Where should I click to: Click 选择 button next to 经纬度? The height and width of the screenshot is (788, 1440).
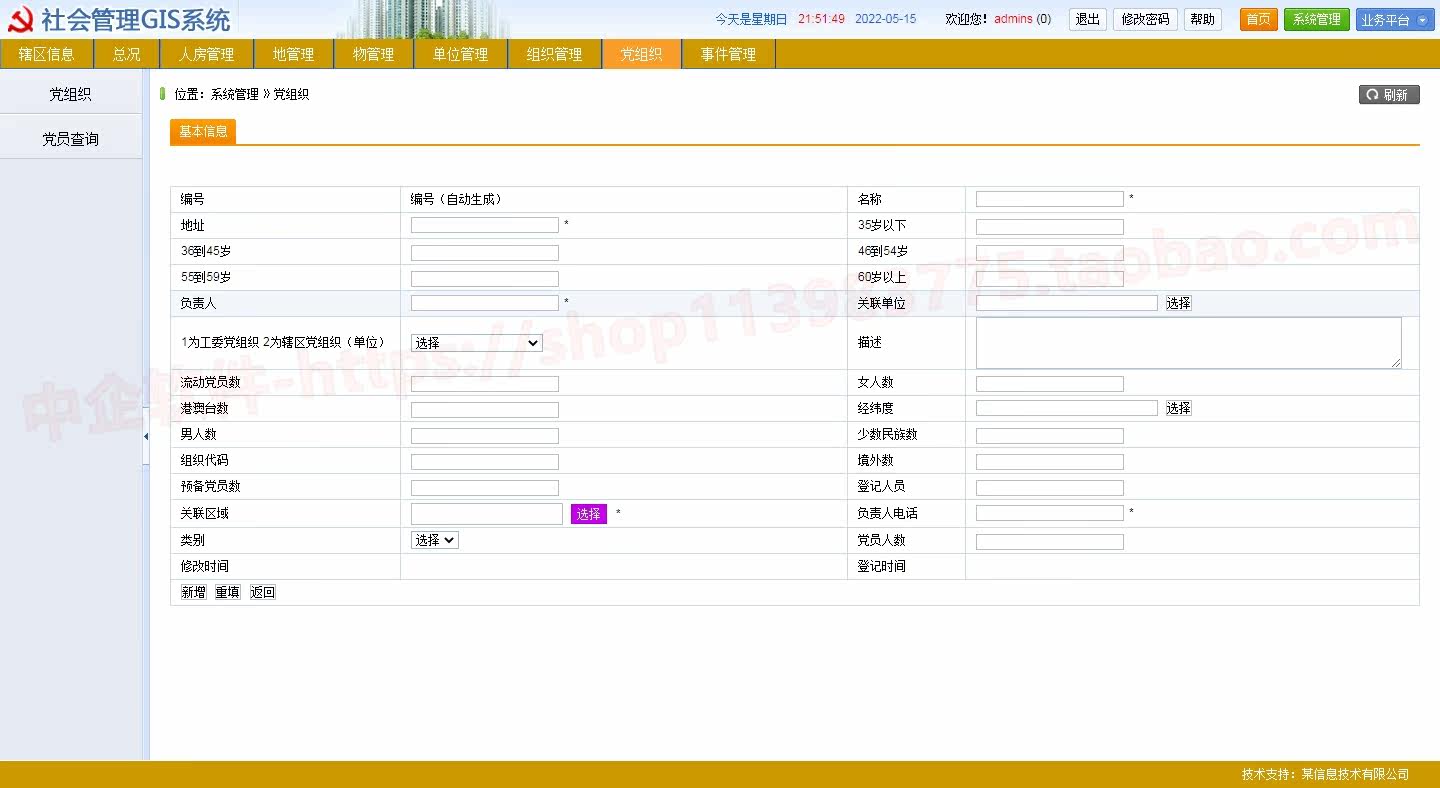coord(1179,408)
